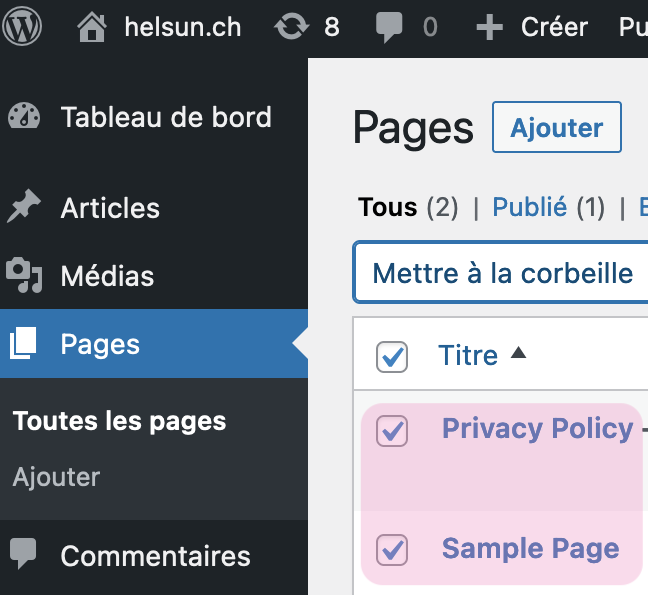Uncheck the select-all checkbox beside Titre
The width and height of the screenshot is (648, 595).
[392, 357]
